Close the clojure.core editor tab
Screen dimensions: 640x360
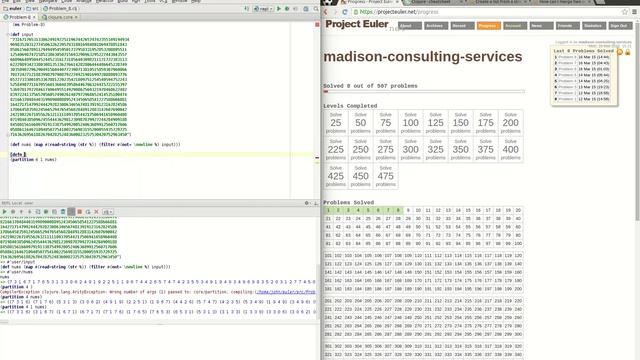coord(76,17)
